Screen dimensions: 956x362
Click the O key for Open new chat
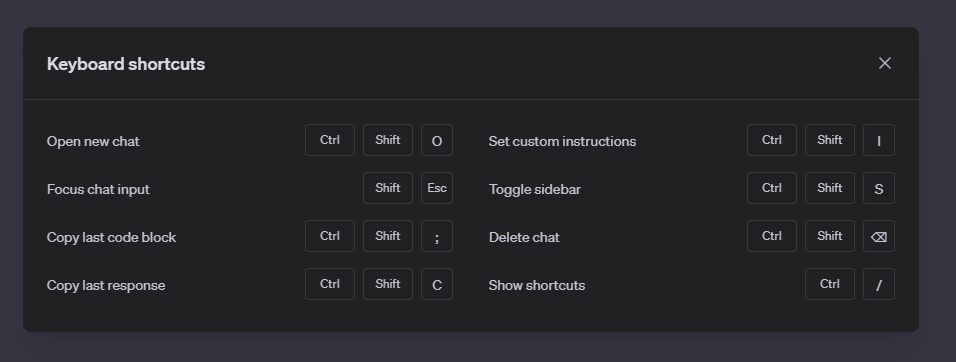click(437, 141)
